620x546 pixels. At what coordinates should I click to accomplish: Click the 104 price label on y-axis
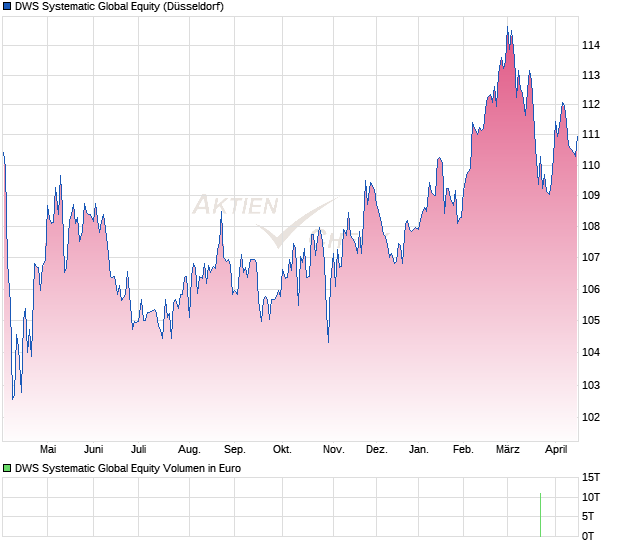click(x=591, y=352)
